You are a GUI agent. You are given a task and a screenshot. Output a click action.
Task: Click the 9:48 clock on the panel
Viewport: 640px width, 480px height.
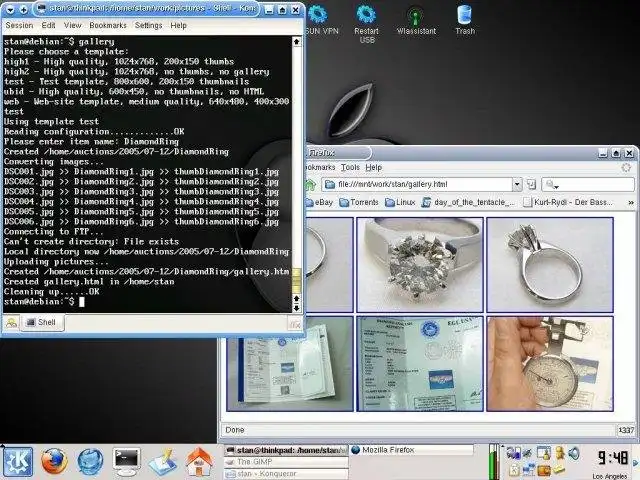coord(612,458)
